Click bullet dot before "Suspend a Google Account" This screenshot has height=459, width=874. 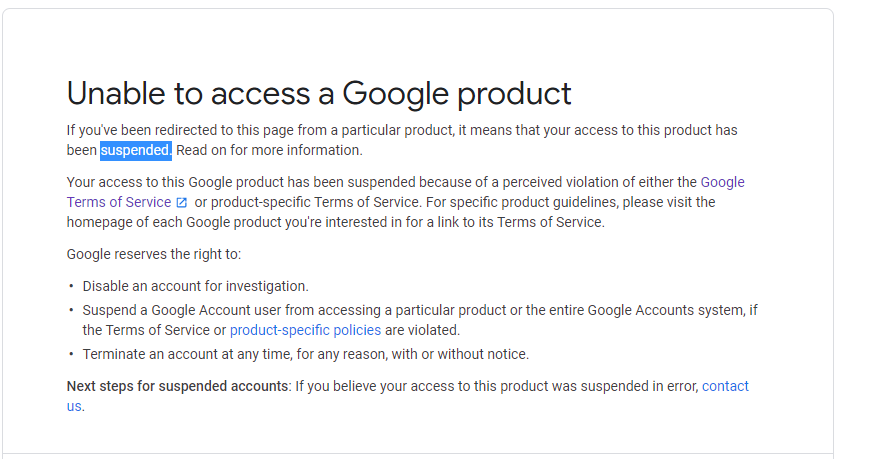[x=71, y=310]
